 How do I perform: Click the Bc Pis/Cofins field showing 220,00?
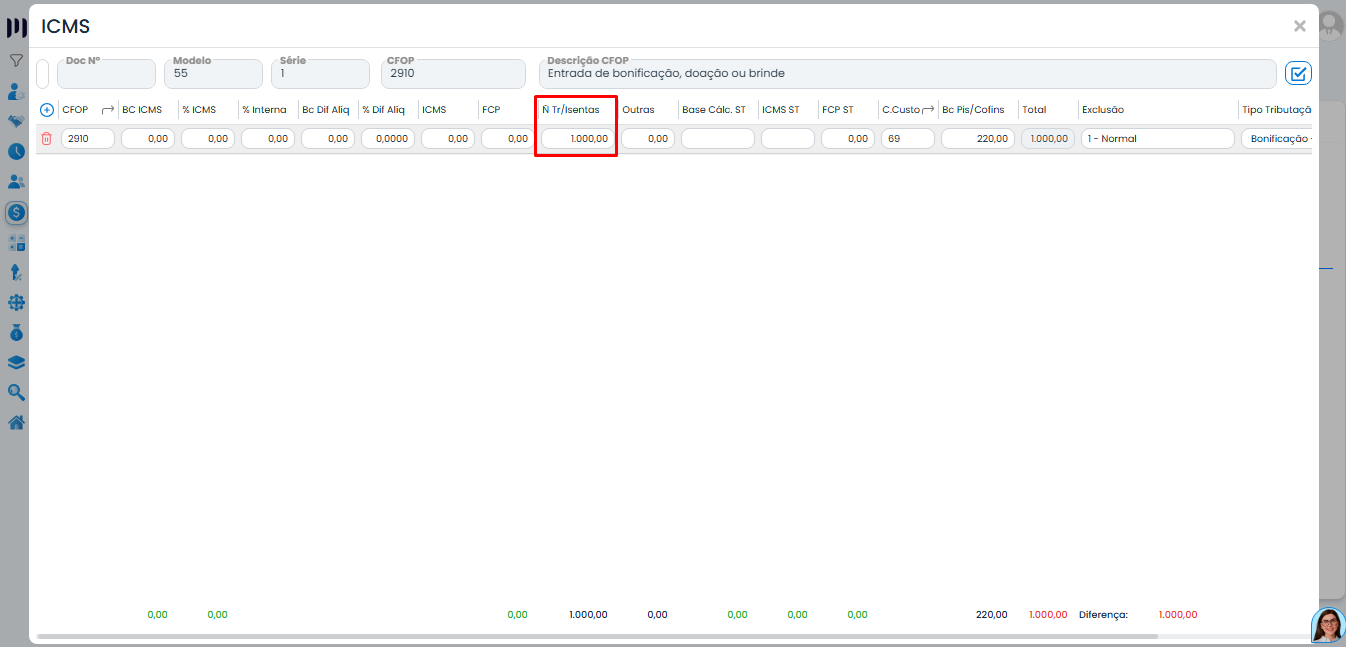(x=977, y=139)
